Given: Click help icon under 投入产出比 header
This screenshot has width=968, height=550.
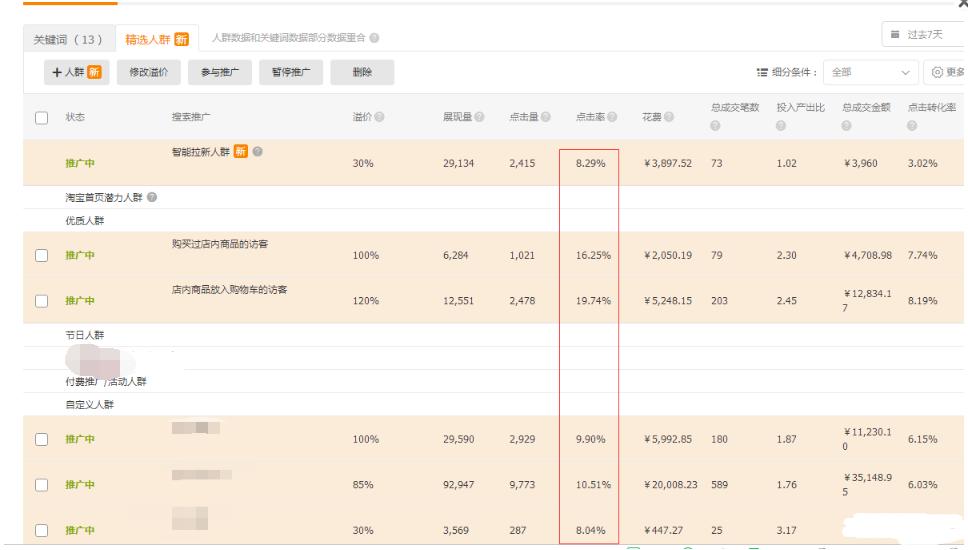Looking at the screenshot, I should 781,125.
